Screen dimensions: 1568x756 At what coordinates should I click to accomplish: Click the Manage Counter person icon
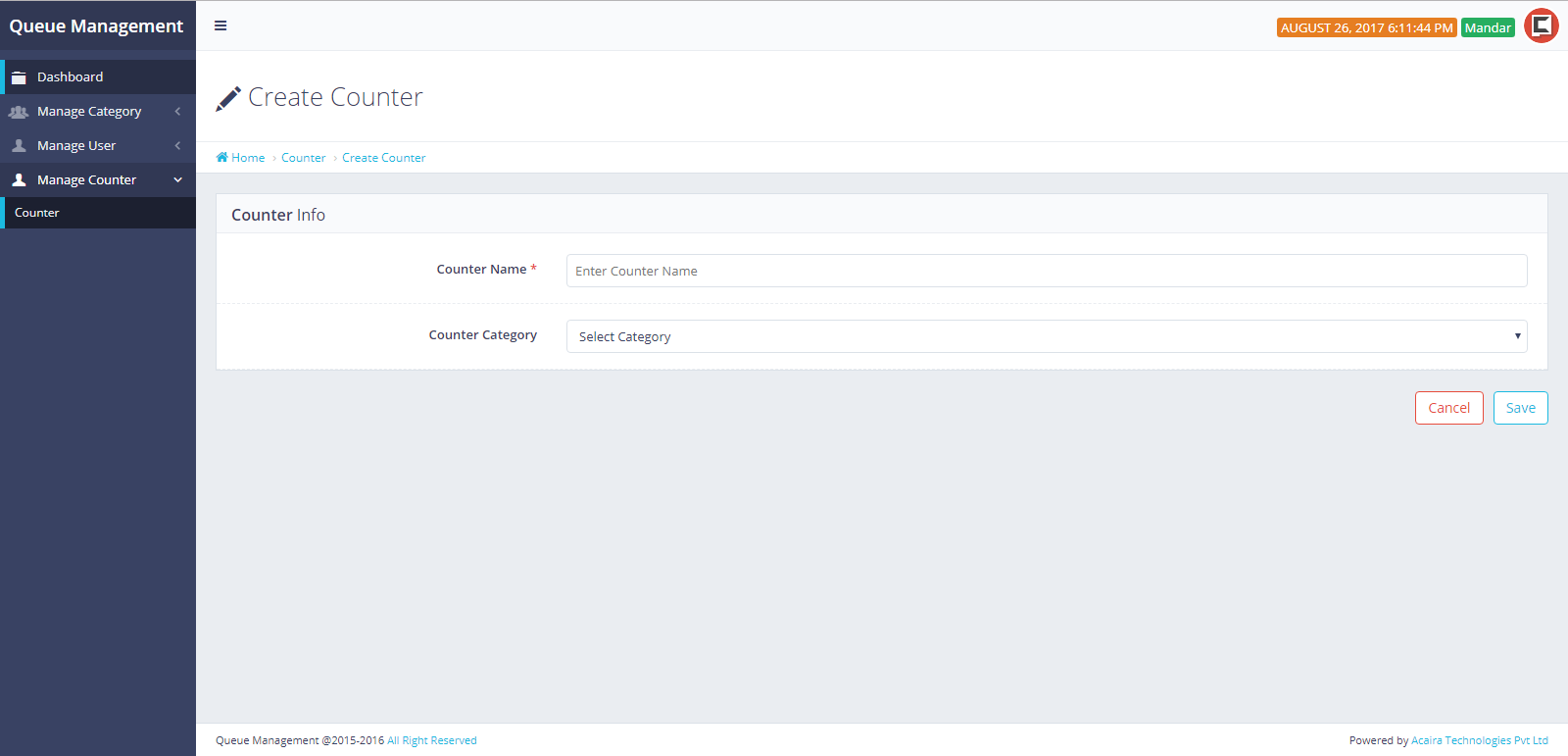[x=19, y=180]
